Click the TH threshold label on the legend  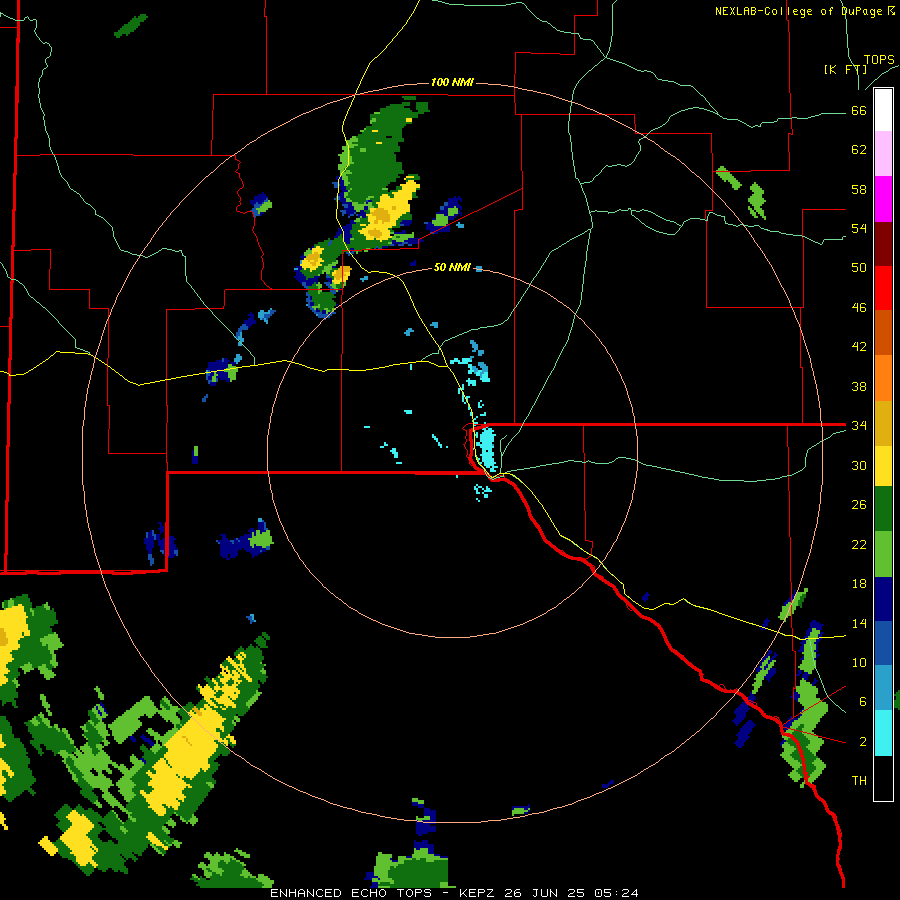click(x=859, y=780)
